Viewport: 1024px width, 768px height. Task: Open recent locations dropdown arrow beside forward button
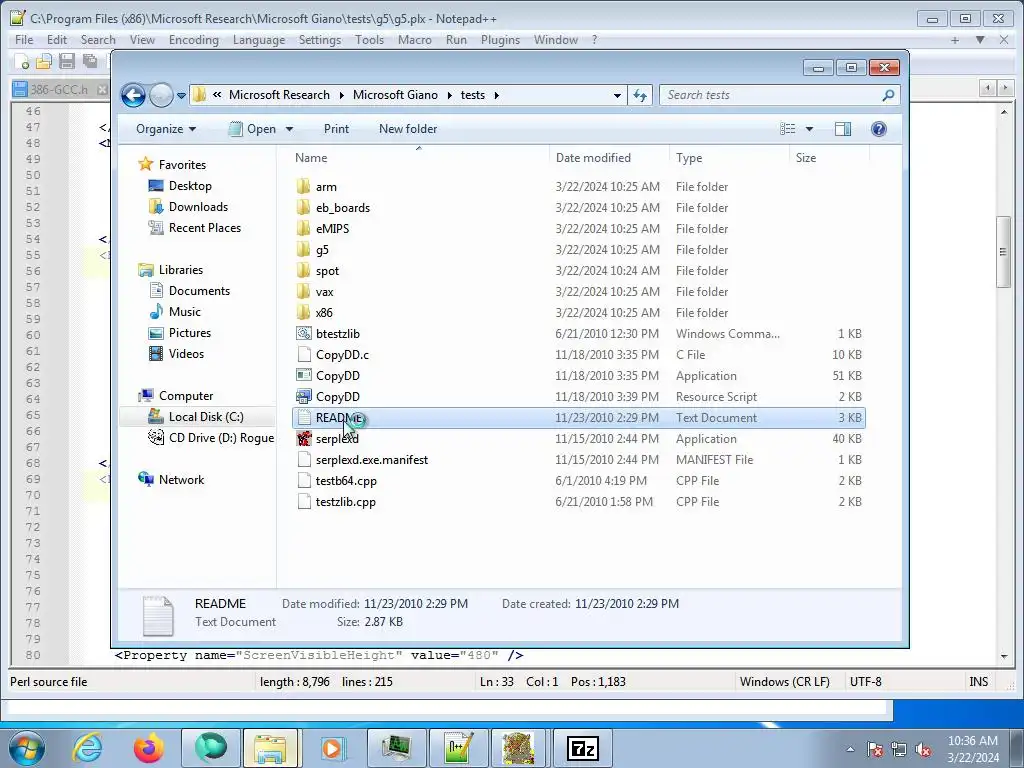[x=181, y=95]
